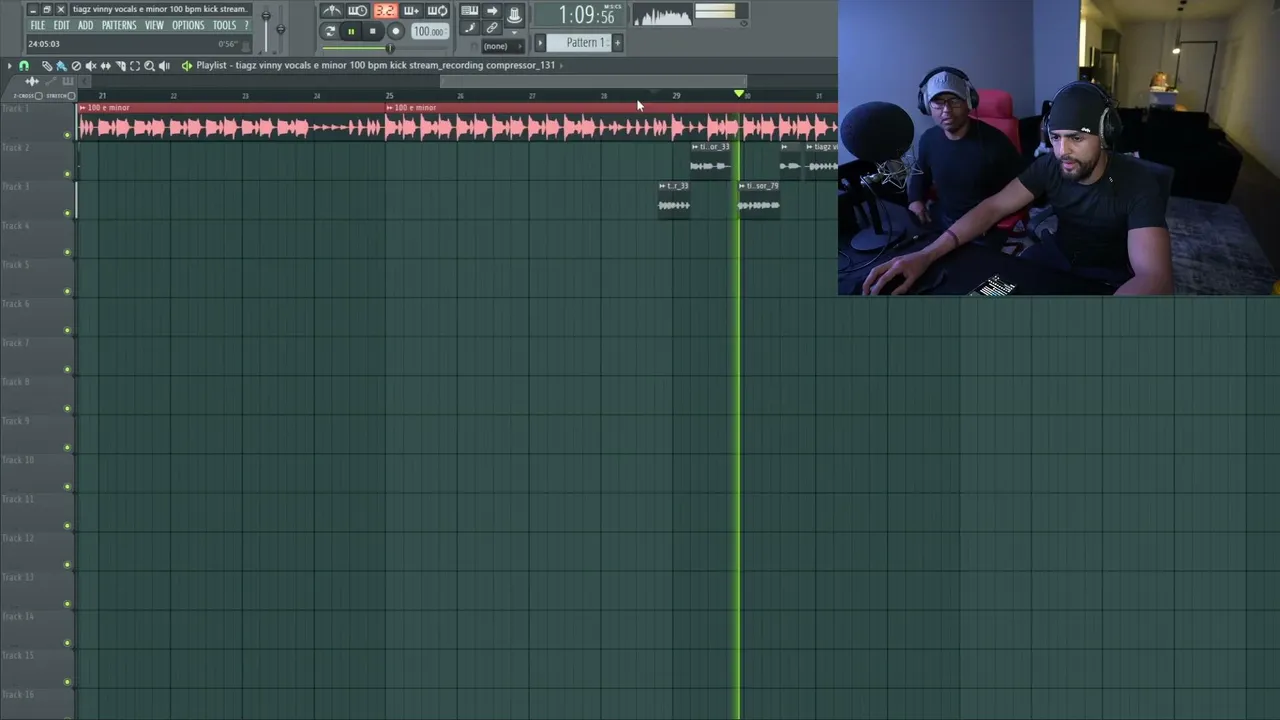Open the OPTIONS menu

coord(188,26)
